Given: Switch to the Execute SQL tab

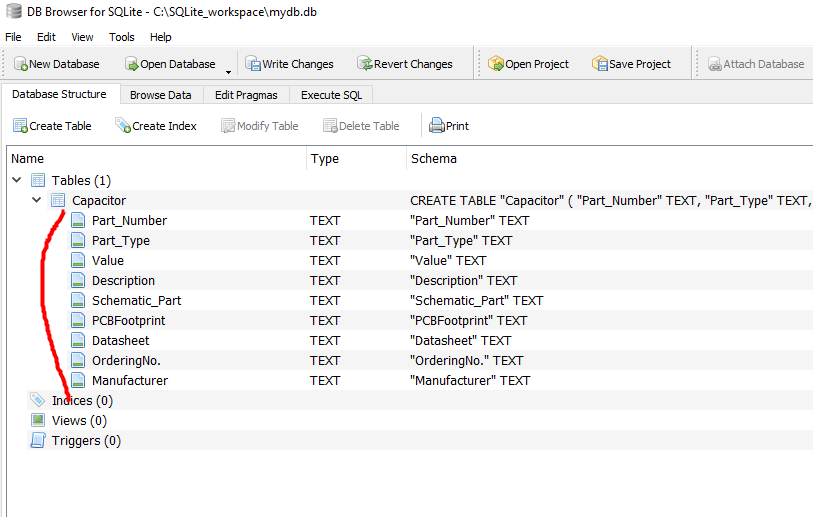Looking at the screenshot, I should (331, 95).
